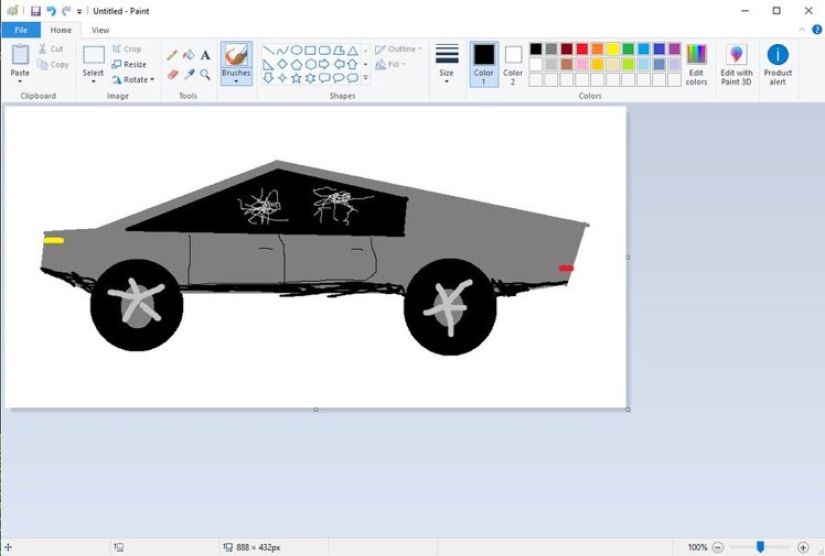Select the Pencil tool

(172, 55)
